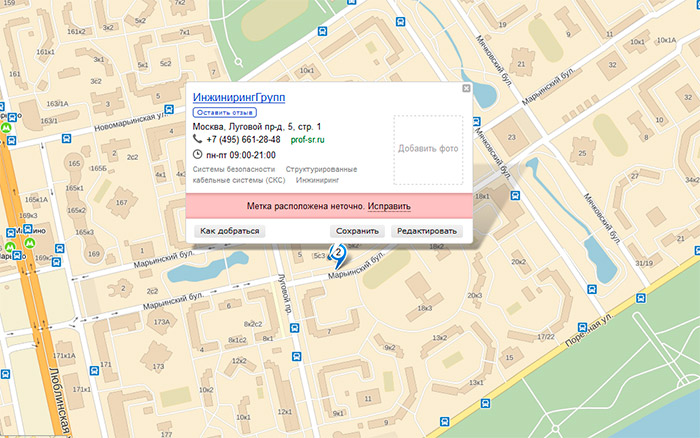
Task: Click the clock icon beside working hours
Action: click(x=197, y=155)
